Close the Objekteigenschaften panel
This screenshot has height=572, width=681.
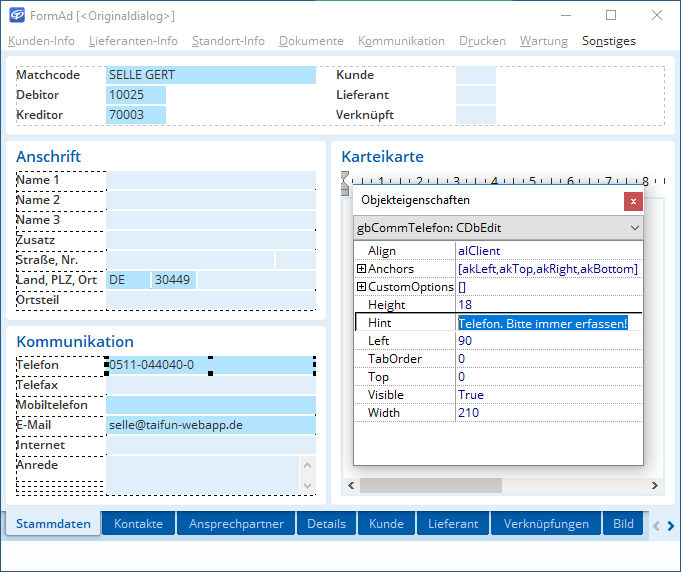coord(632,200)
